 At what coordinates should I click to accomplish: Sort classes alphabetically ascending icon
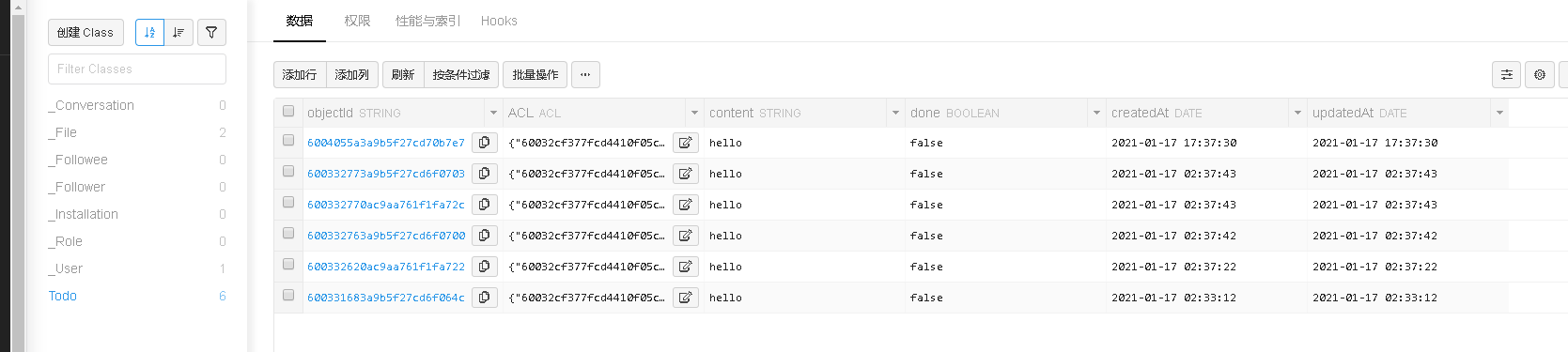pyautogui.click(x=149, y=32)
